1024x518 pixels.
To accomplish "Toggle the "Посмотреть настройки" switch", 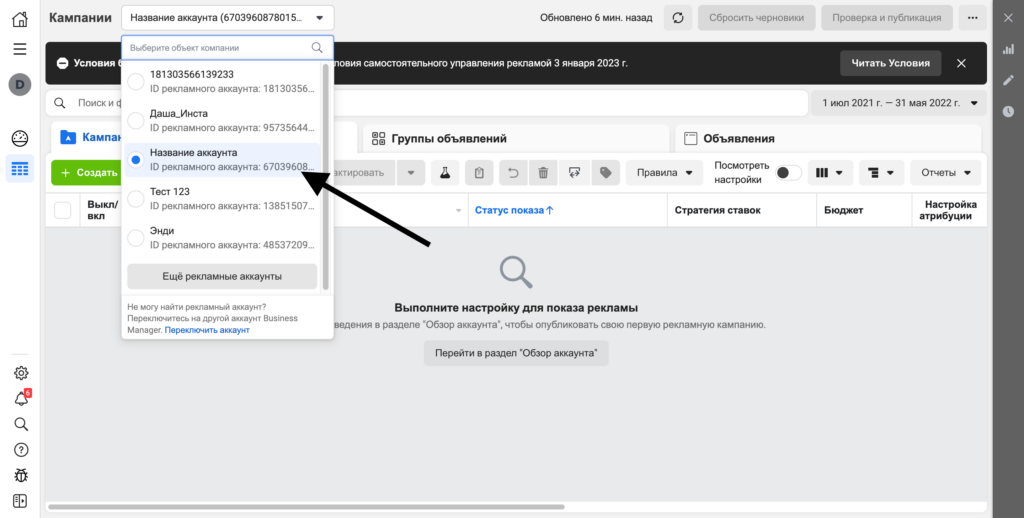I will point(789,173).
